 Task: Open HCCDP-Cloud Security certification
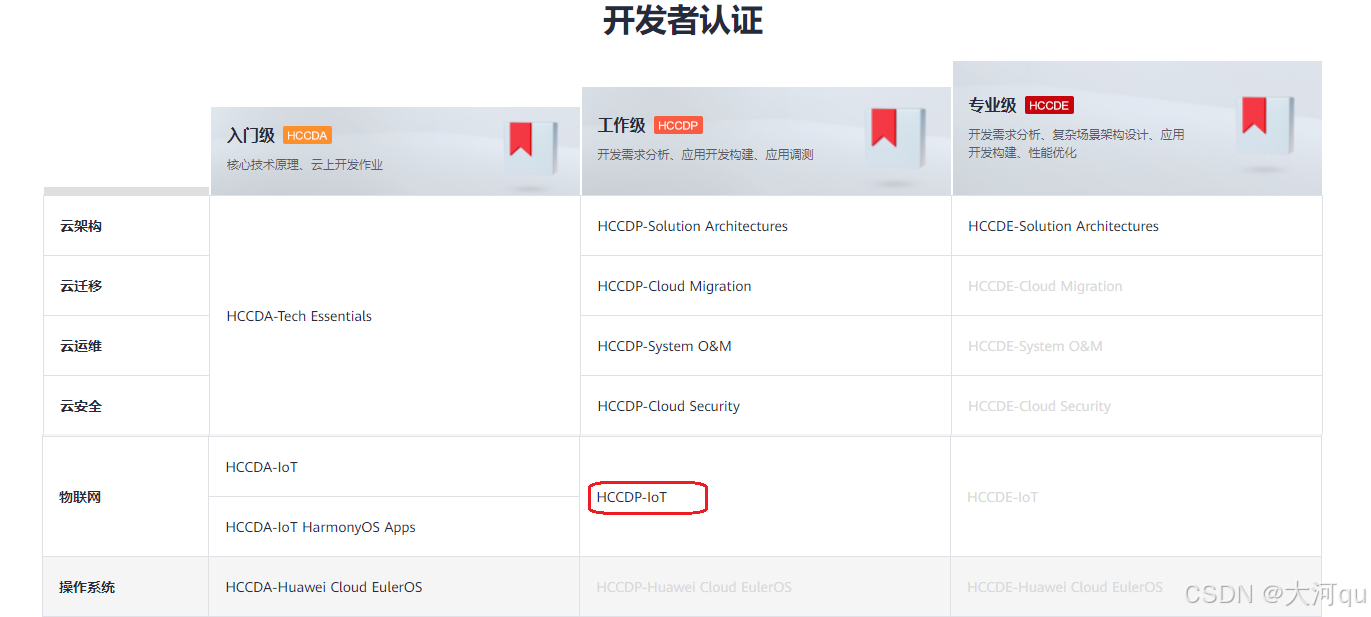coord(669,406)
